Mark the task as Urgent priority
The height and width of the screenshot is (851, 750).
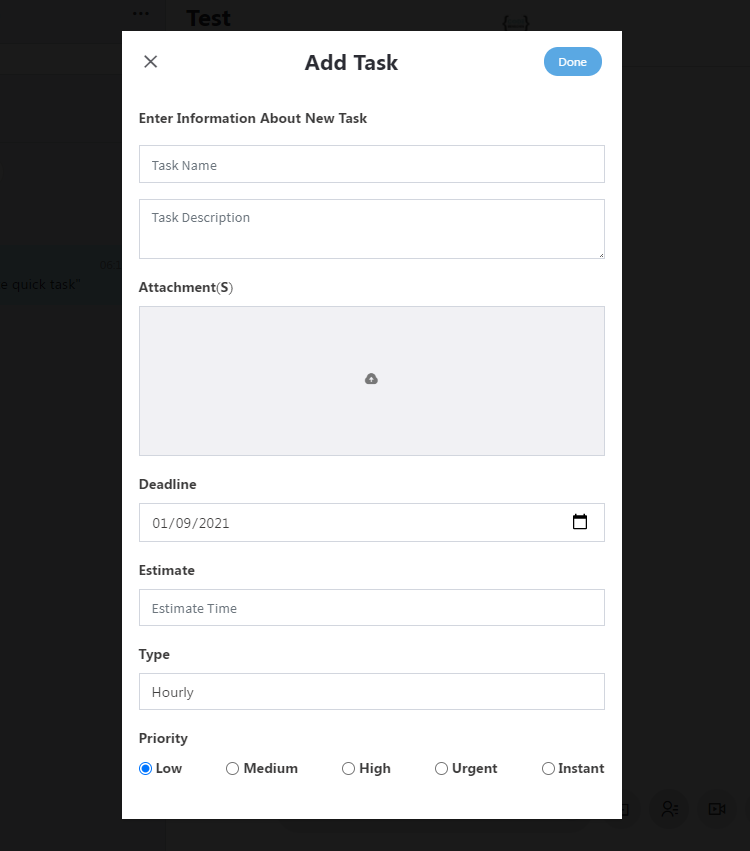tap(441, 769)
